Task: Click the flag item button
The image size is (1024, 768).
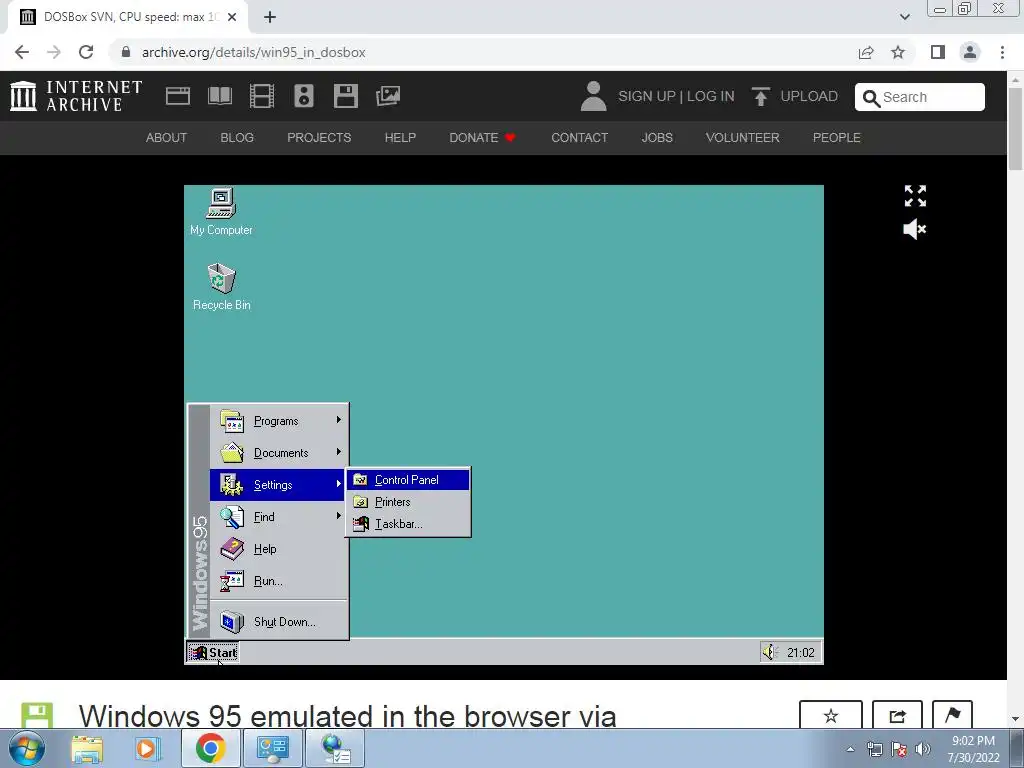Action: point(952,716)
